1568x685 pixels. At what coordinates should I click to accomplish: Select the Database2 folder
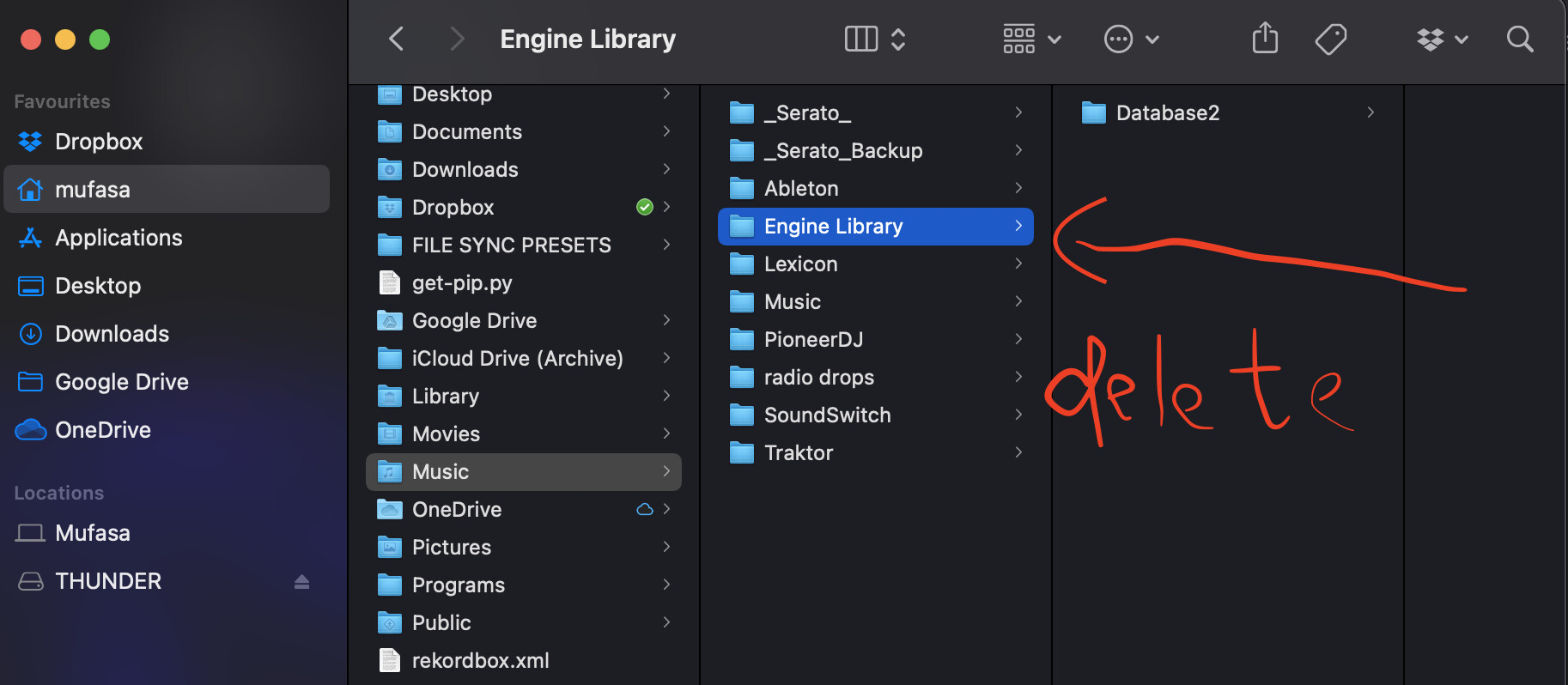(x=1228, y=113)
